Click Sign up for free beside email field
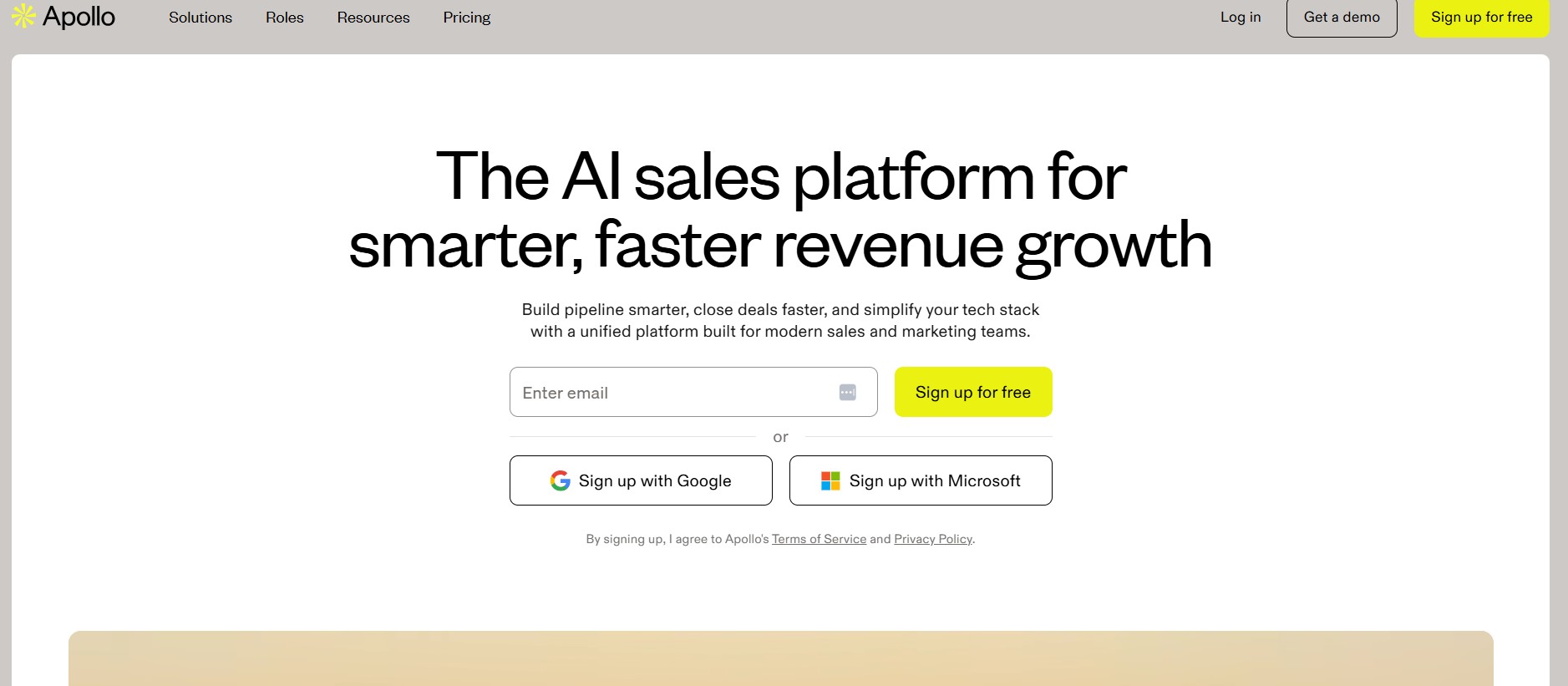The width and height of the screenshot is (1568, 686). tap(973, 392)
